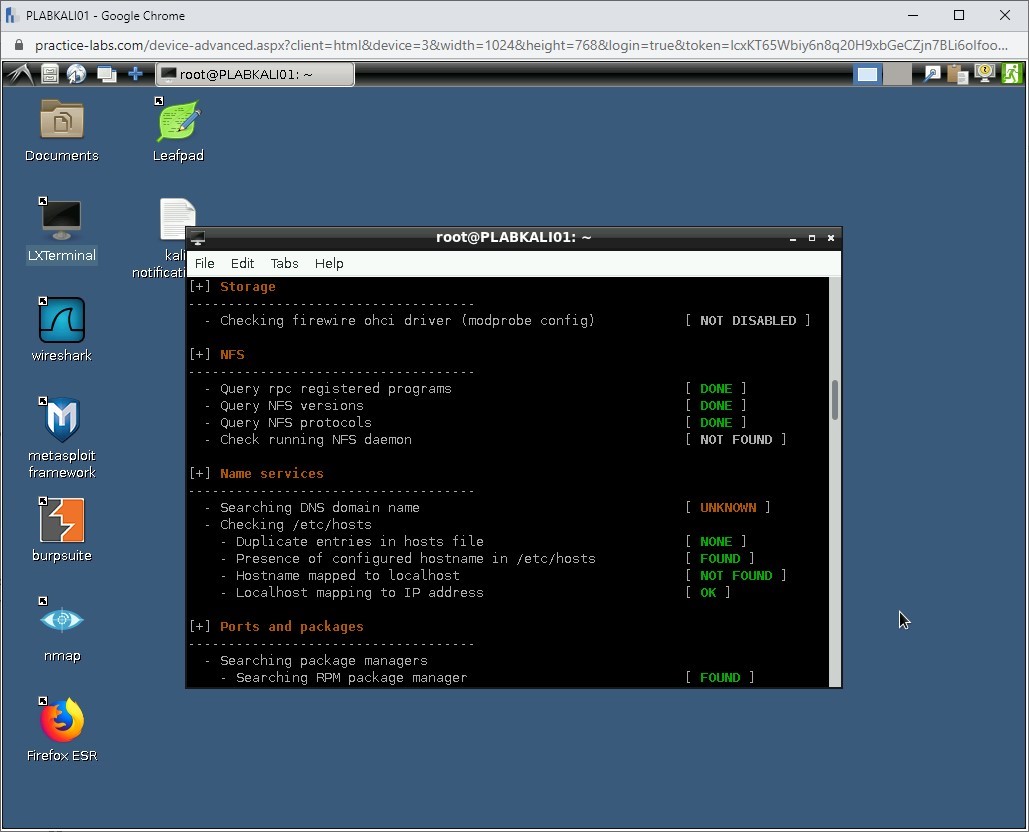
Task: Select the first workspace in pager
Action: pos(868,74)
